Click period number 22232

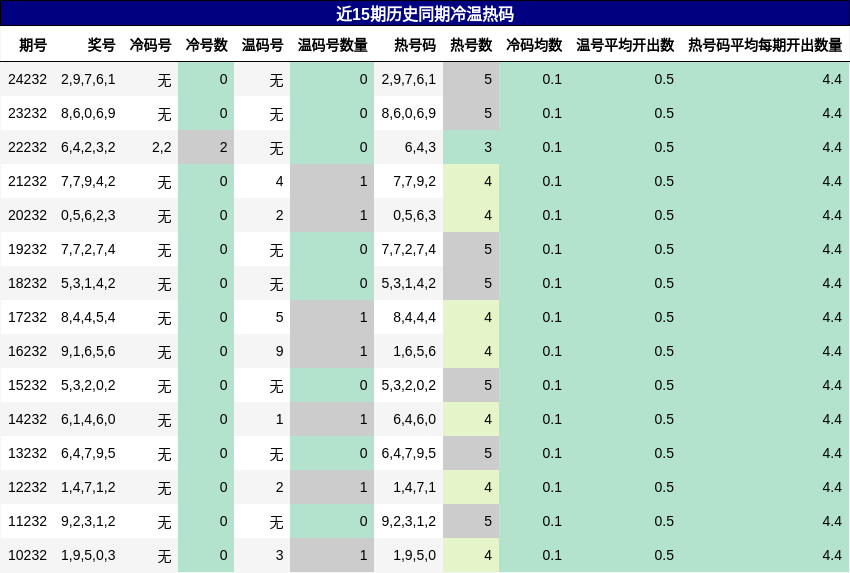[28, 147]
